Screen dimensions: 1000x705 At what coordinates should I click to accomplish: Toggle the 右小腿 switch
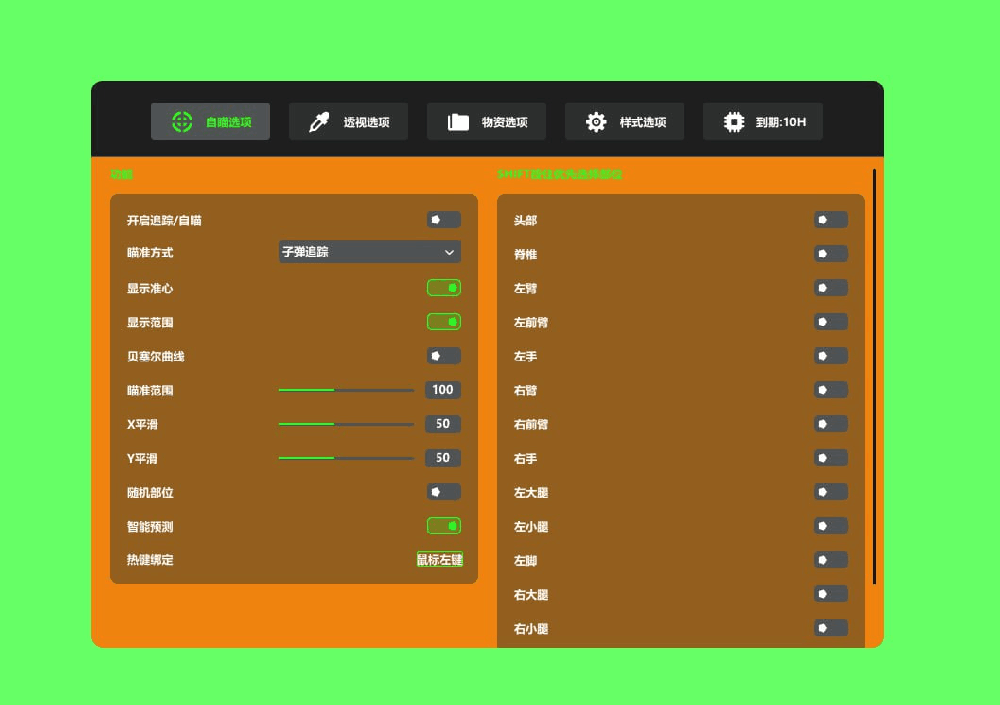click(x=831, y=628)
